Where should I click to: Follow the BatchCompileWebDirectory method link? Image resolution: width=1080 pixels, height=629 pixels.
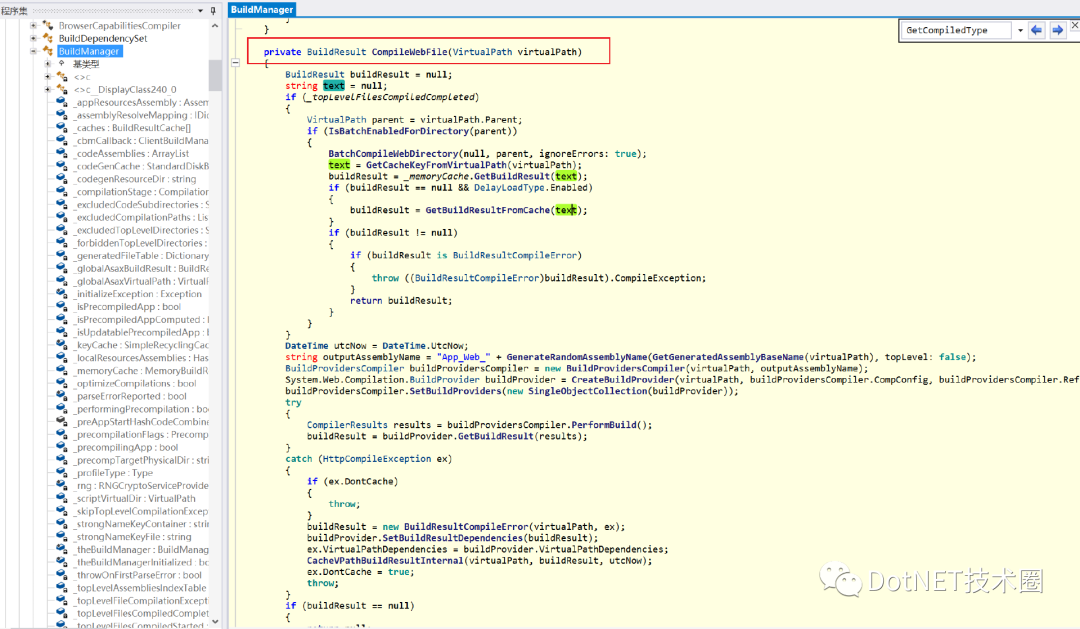(x=393, y=154)
